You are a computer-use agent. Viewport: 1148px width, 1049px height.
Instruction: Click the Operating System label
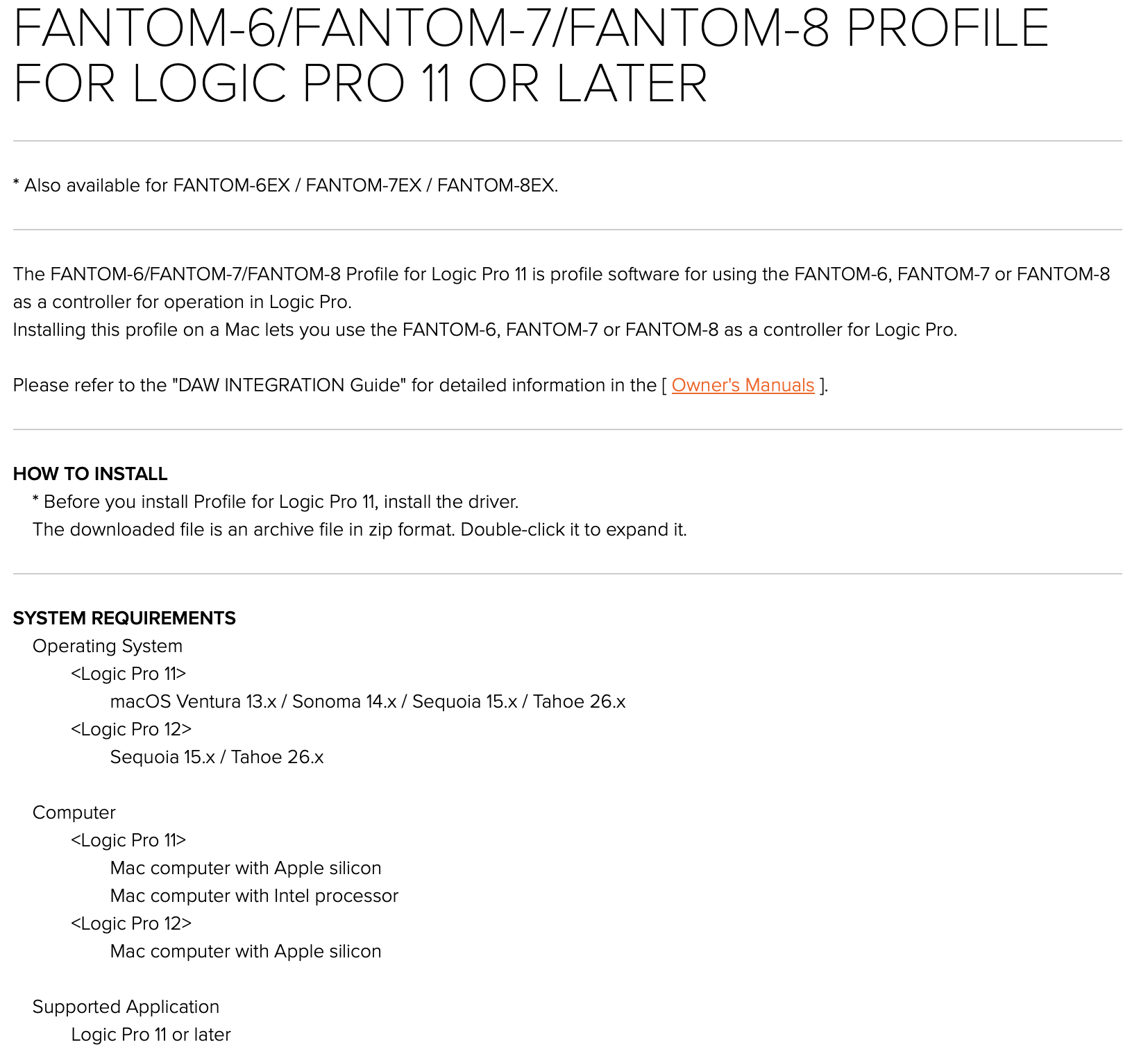click(x=107, y=646)
